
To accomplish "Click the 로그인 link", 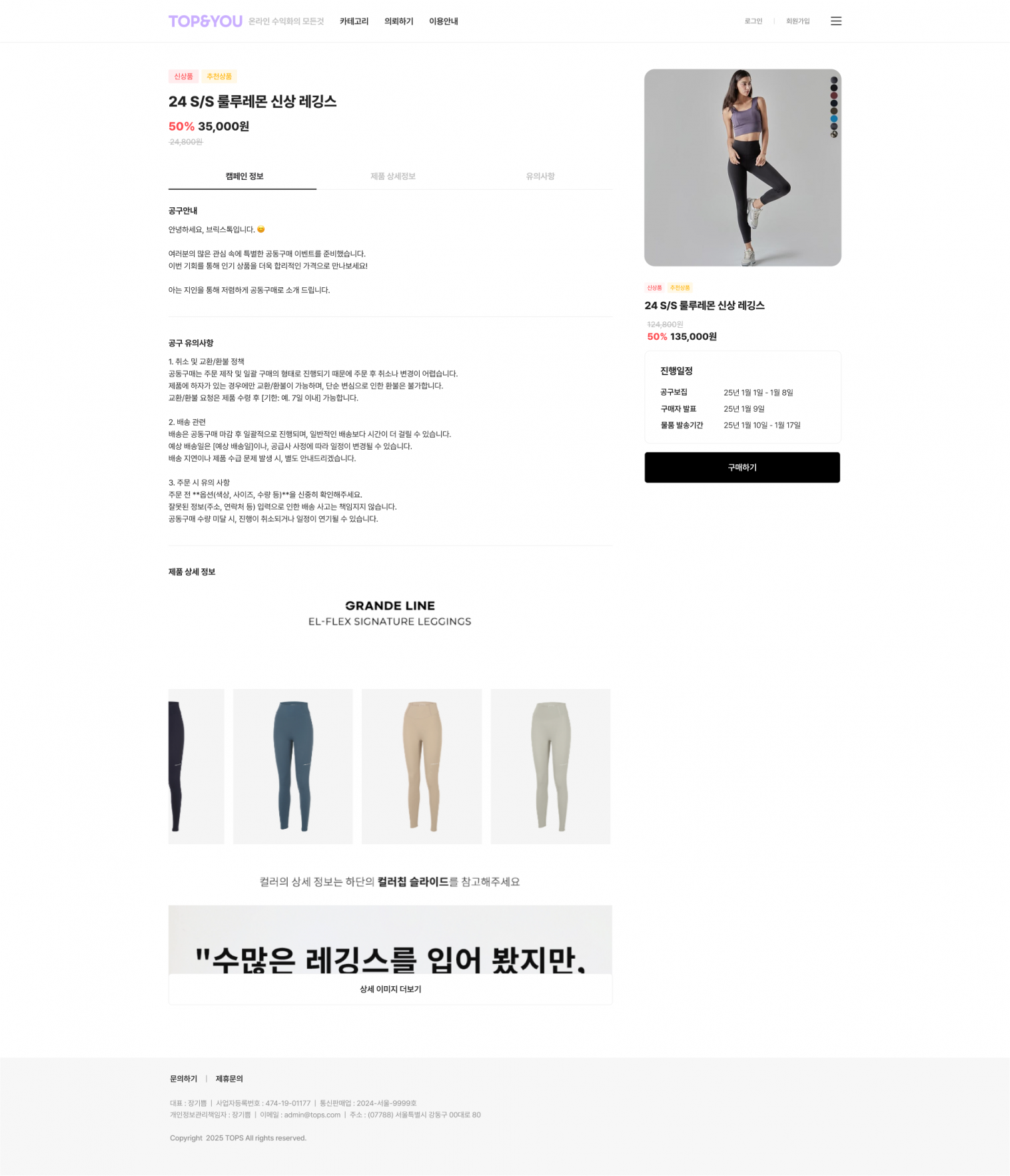I will tap(753, 21).
